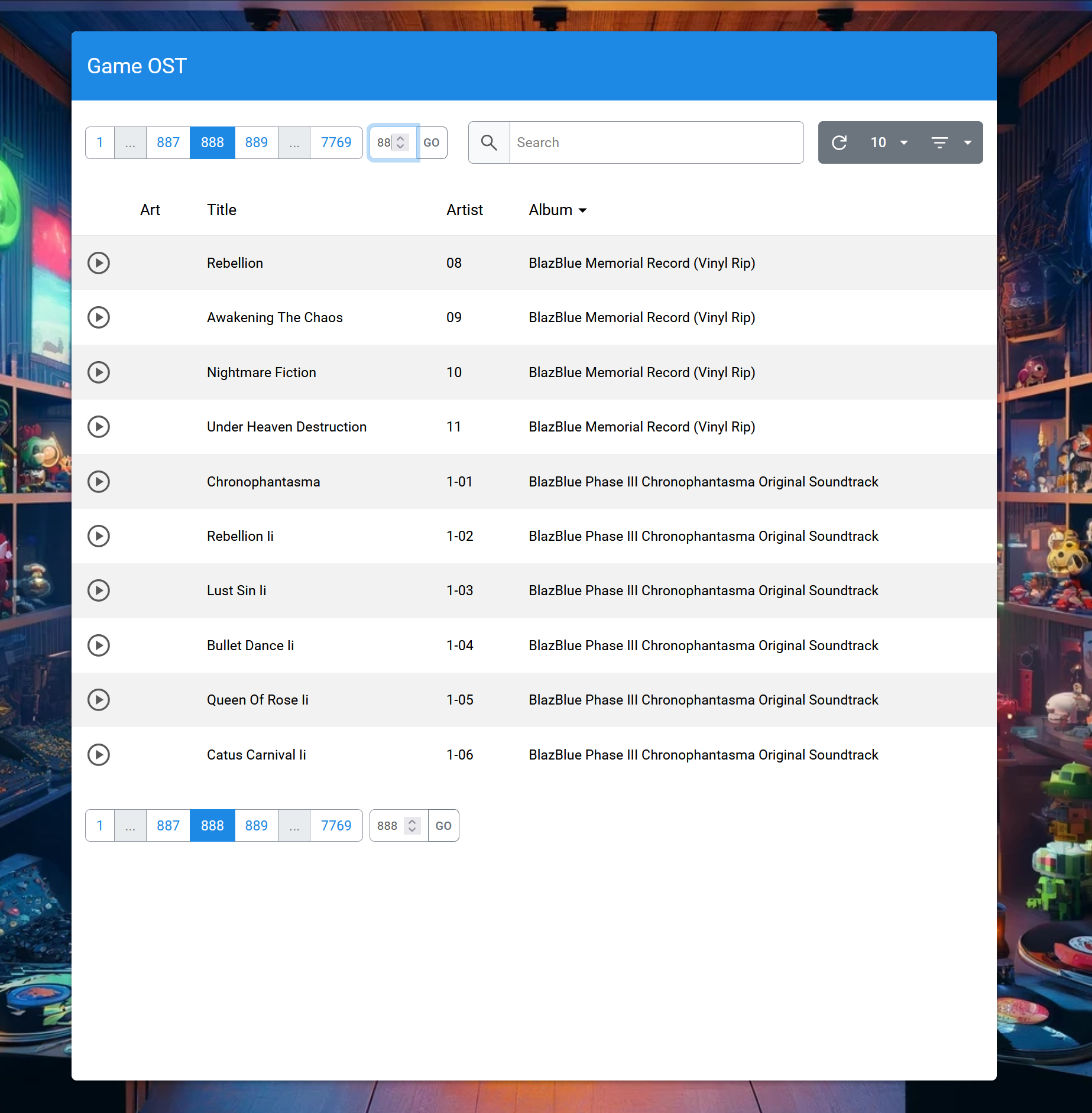Image resolution: width=1092 pixels, height=1113 pixels.
Task: Click the Artist column header
Action: tap(465, 210)
